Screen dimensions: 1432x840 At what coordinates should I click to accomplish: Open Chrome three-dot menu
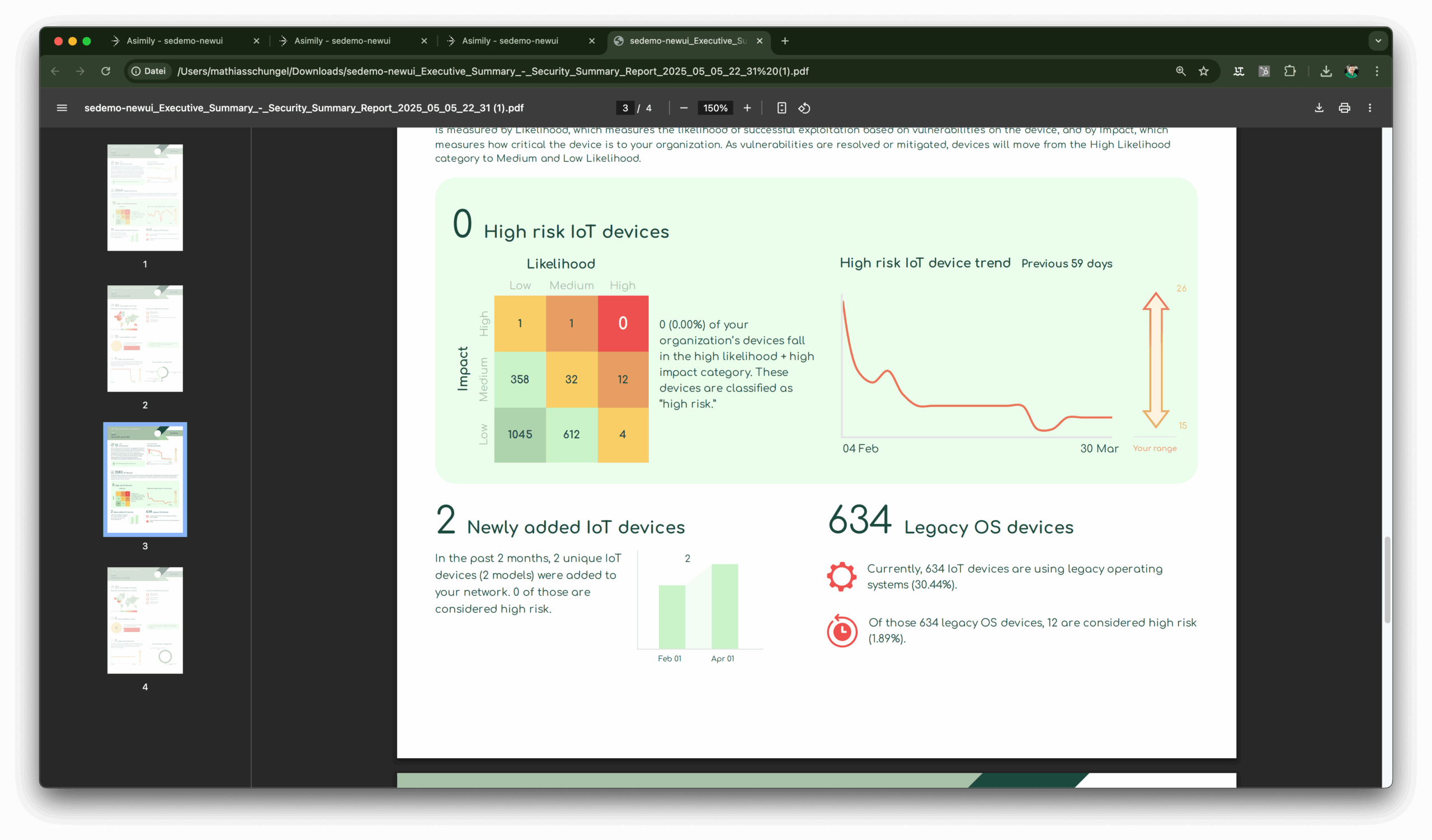[x=1377, y=71]
